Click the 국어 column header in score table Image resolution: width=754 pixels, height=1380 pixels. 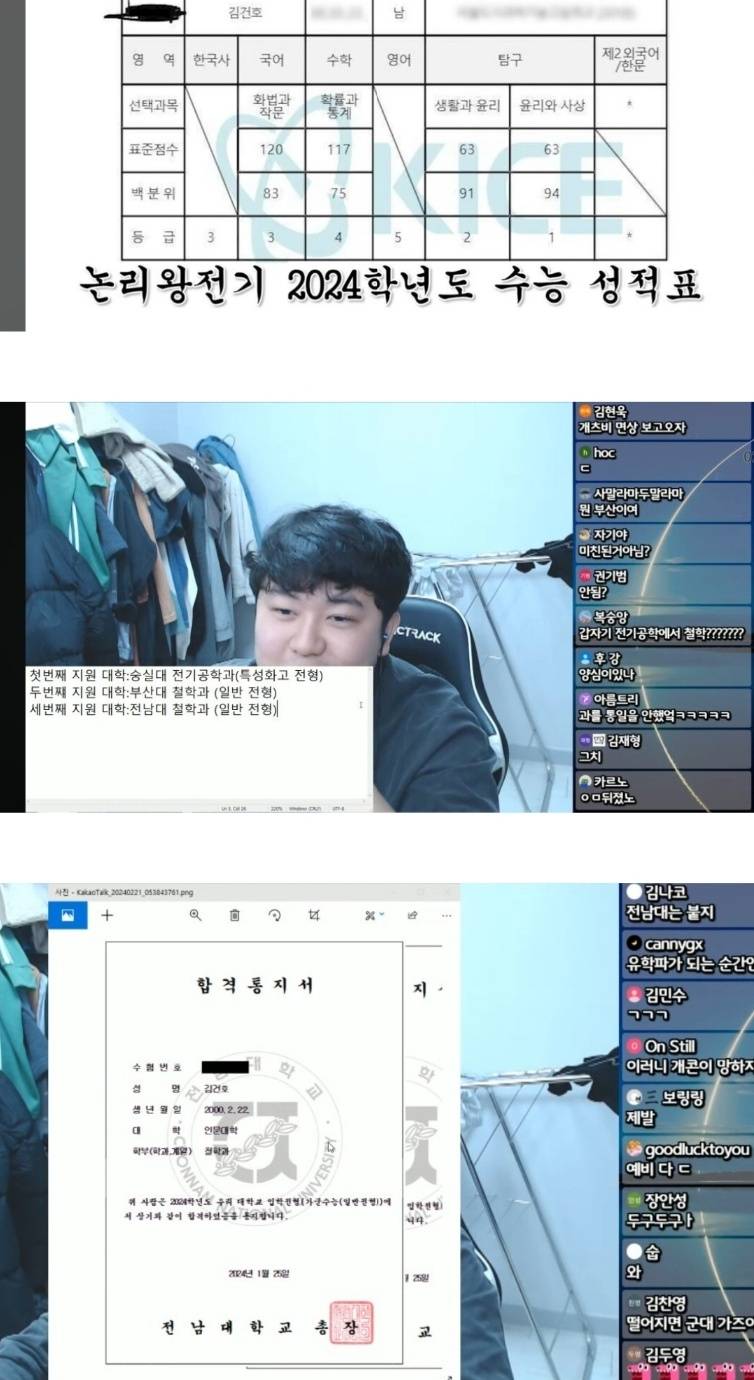click(x=271, y=60)
